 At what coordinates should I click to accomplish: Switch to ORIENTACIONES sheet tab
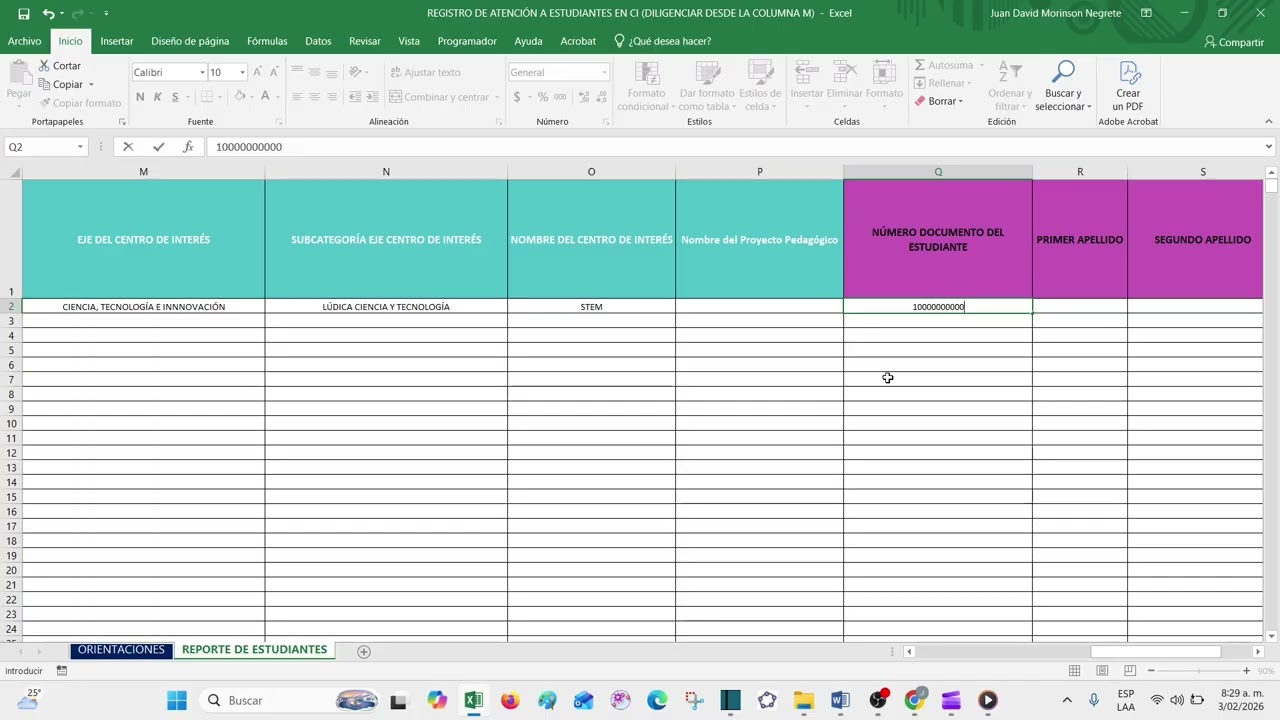121,650
